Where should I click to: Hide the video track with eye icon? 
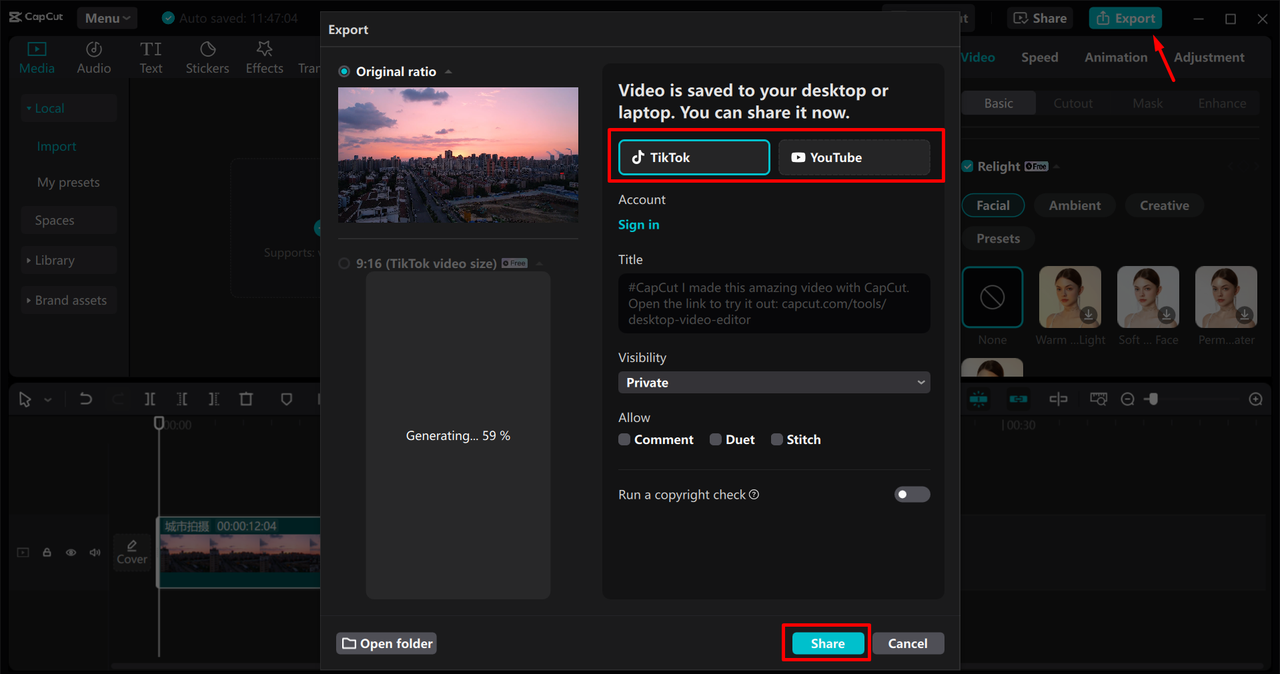71,552
